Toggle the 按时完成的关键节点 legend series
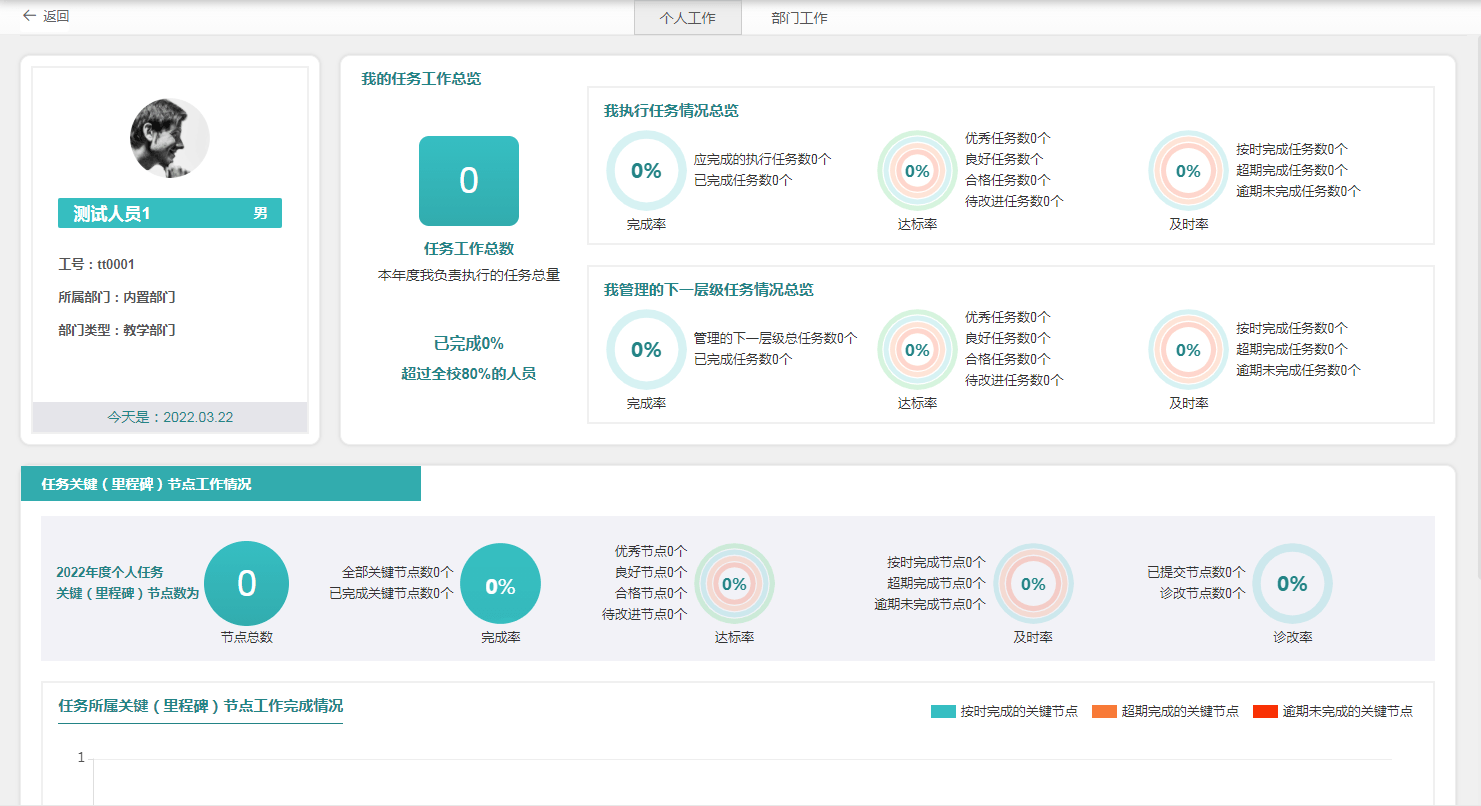 click(x=1004, y=711)
